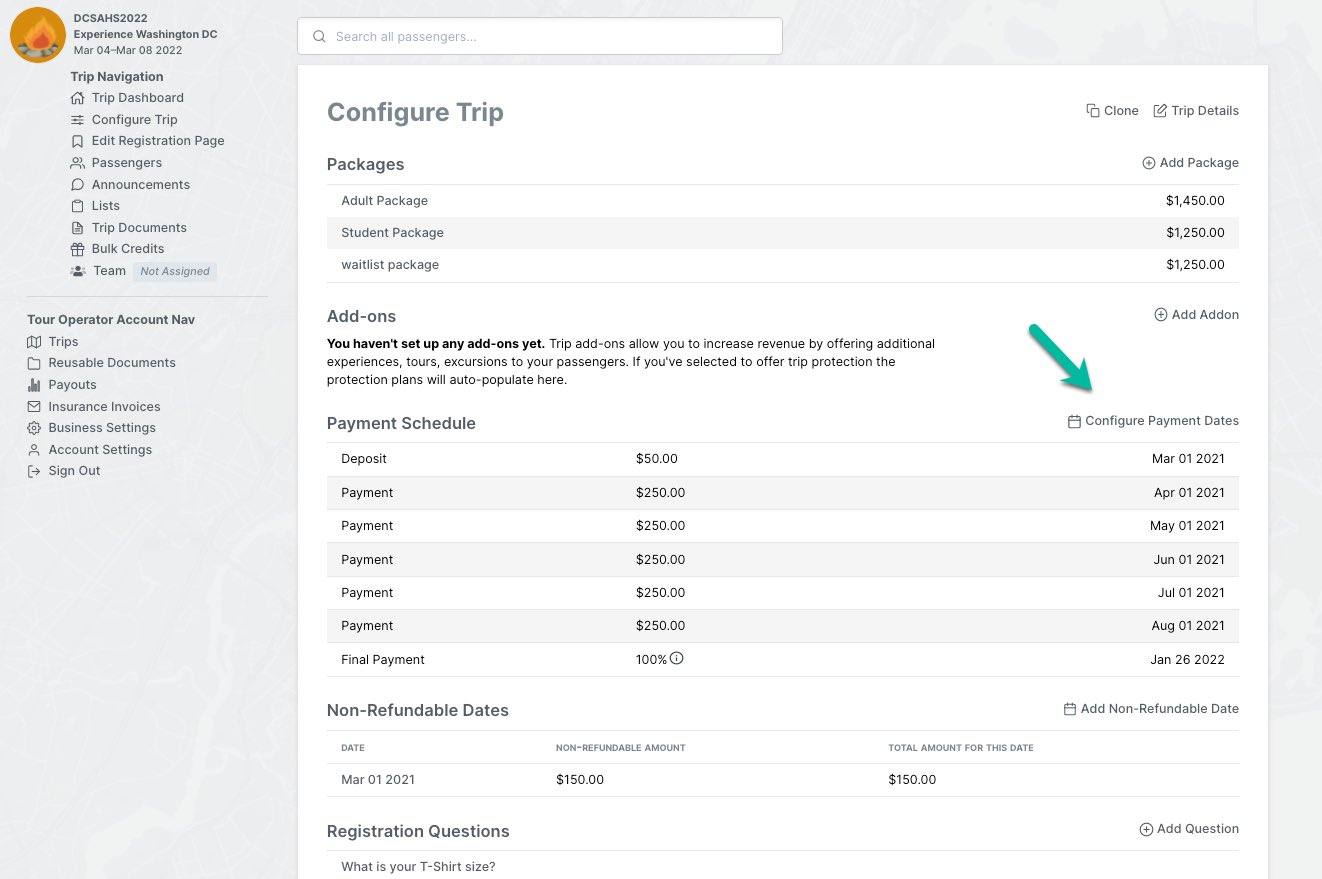Click the Jun 01 2021 payment date
The height and width of the screenshot is (879, 1322).
click(x=1189, y=560)
